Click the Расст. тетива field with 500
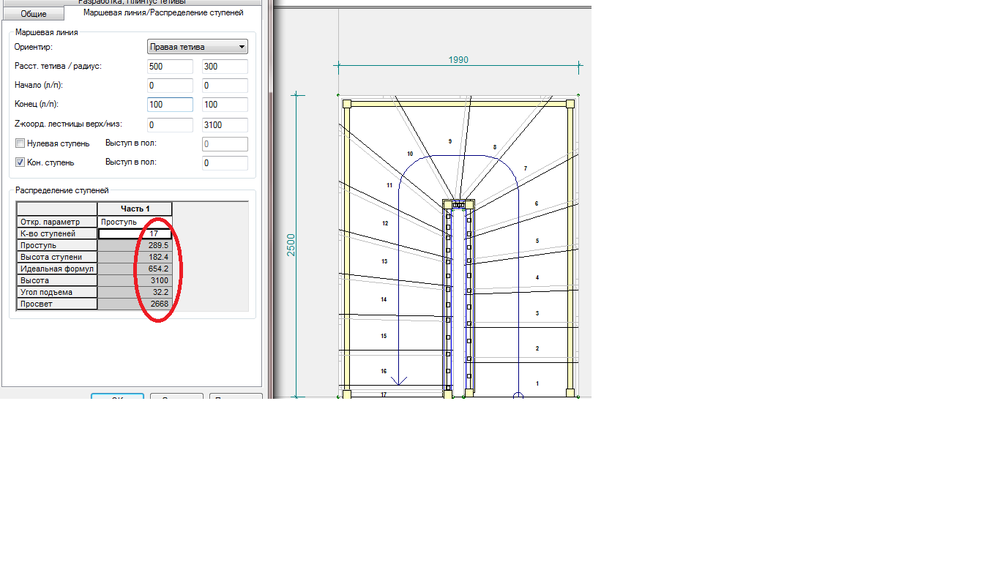Image resolution: width=1000 pixels, height=562 pixels. (x=170, y=66)
